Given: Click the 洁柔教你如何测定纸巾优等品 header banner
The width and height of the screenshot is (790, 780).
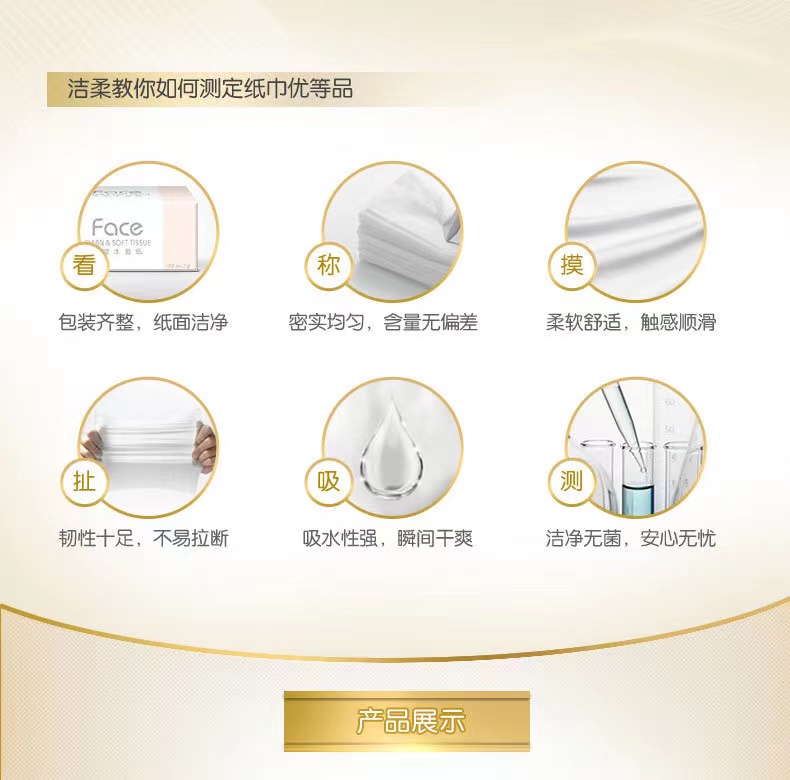Looking at the screenshot, I should (x=212, y=89).
